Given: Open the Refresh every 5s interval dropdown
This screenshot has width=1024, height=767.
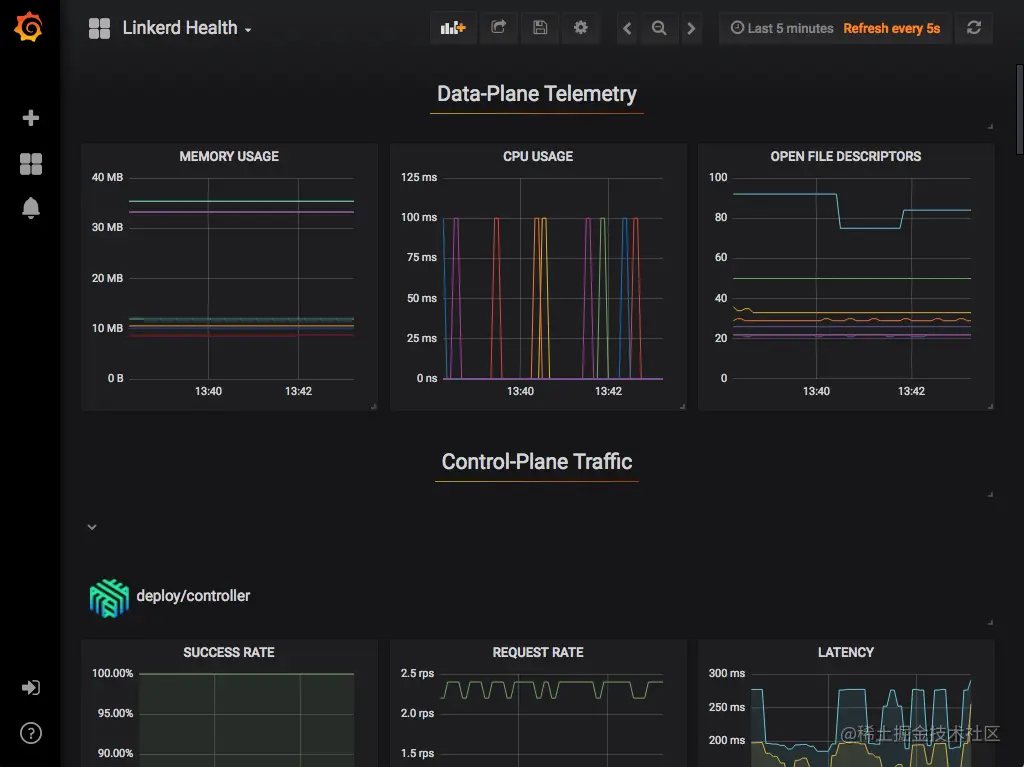Looking at the screenshot, I should (x=891, y=28).
